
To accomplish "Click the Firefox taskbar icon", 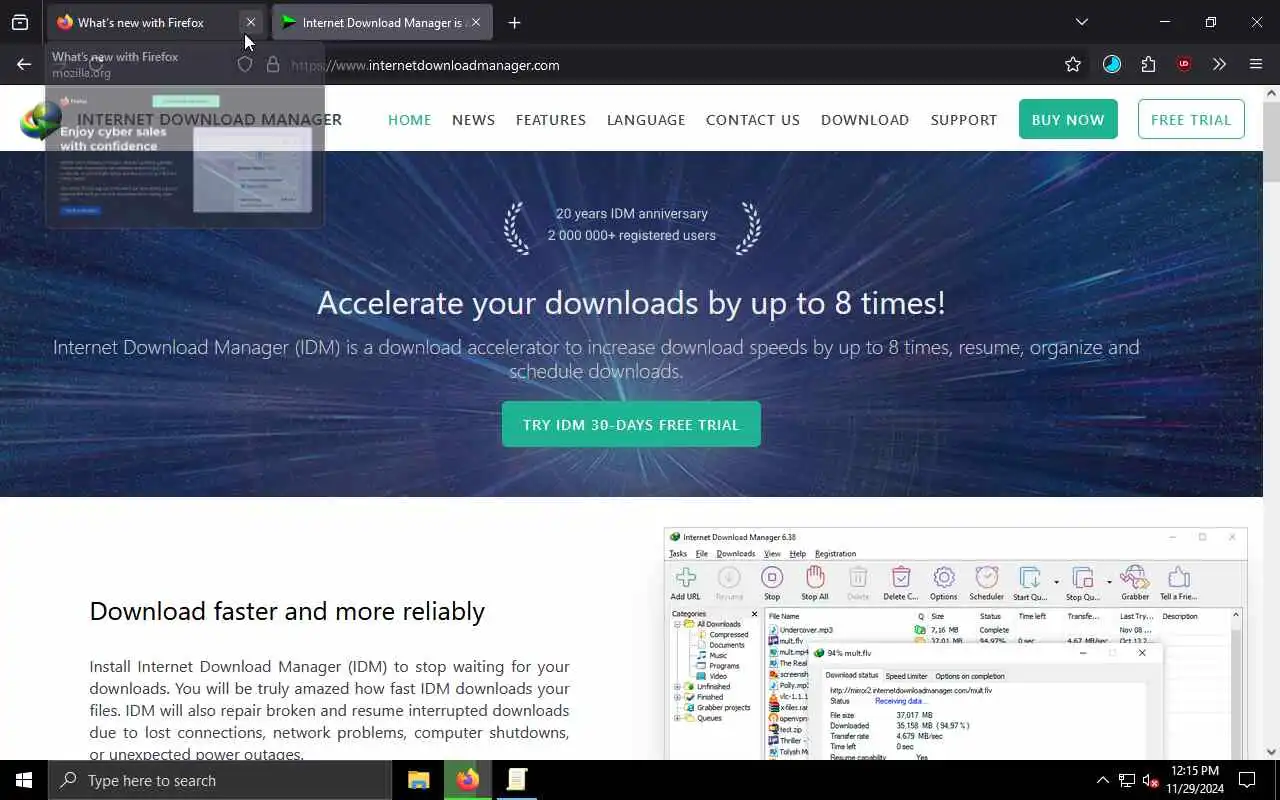I will coord(467,780).
